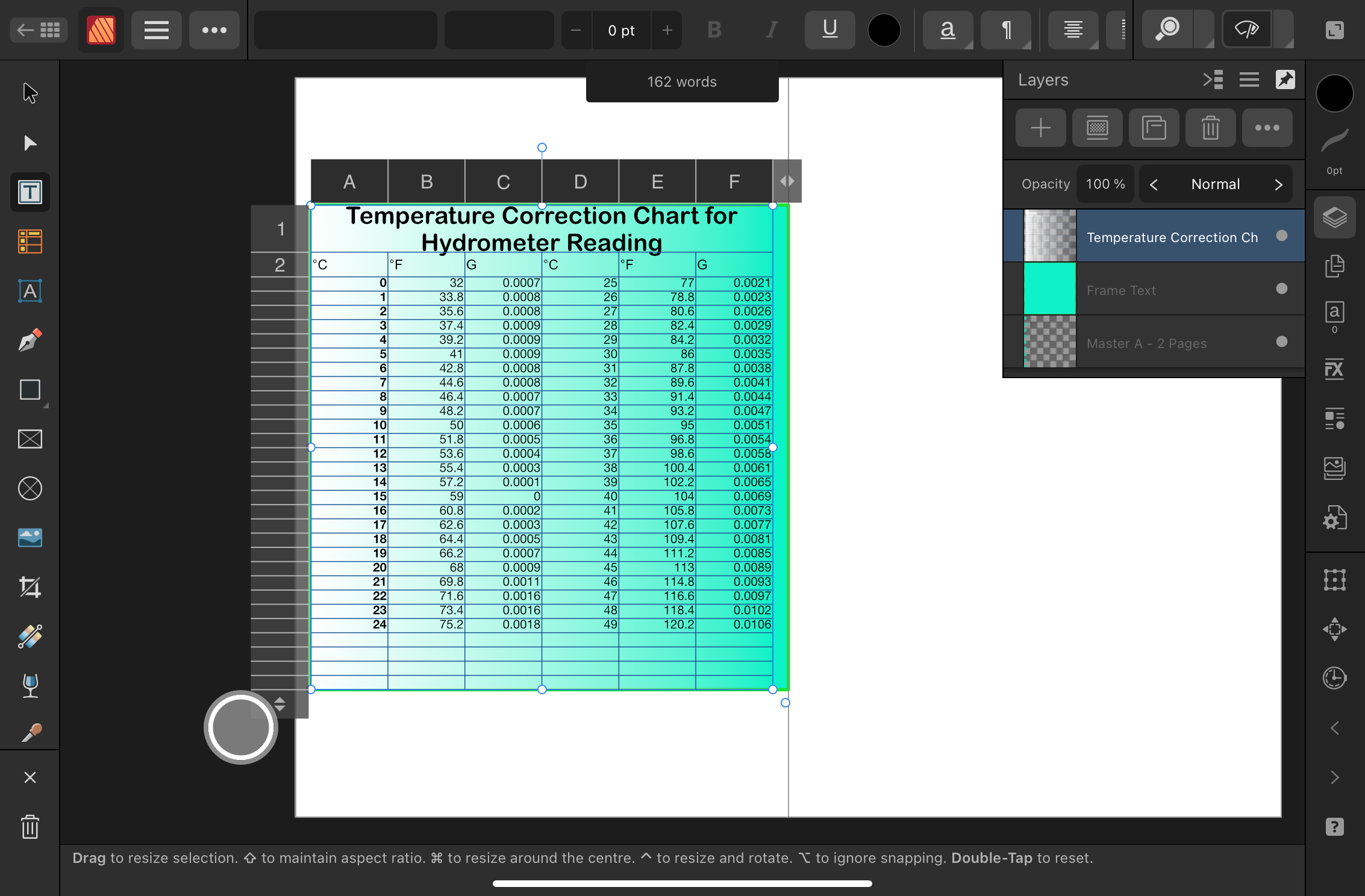Select the Table tool in left toolbar
Screen dimensions: 1365x896
30,241
